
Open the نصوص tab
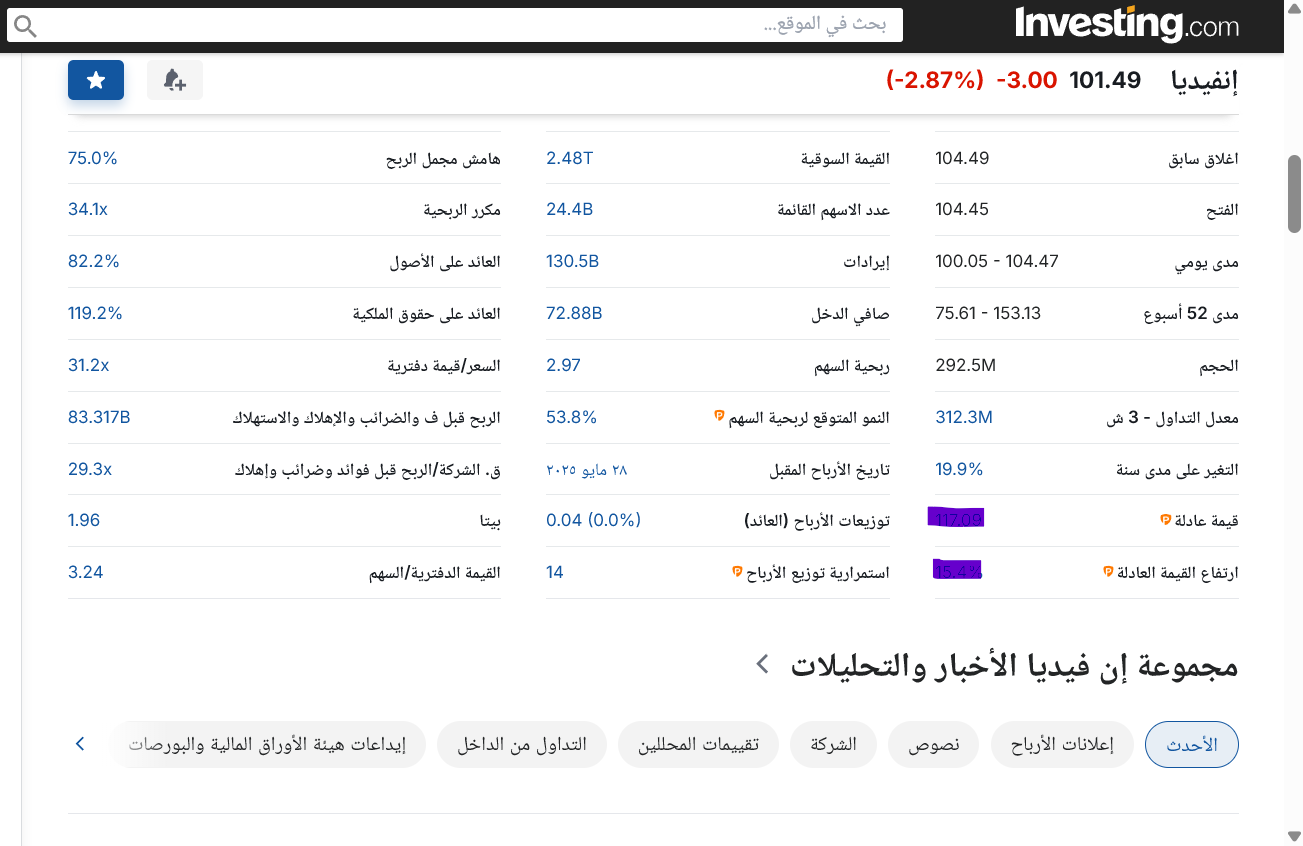[x=934, y=745]
